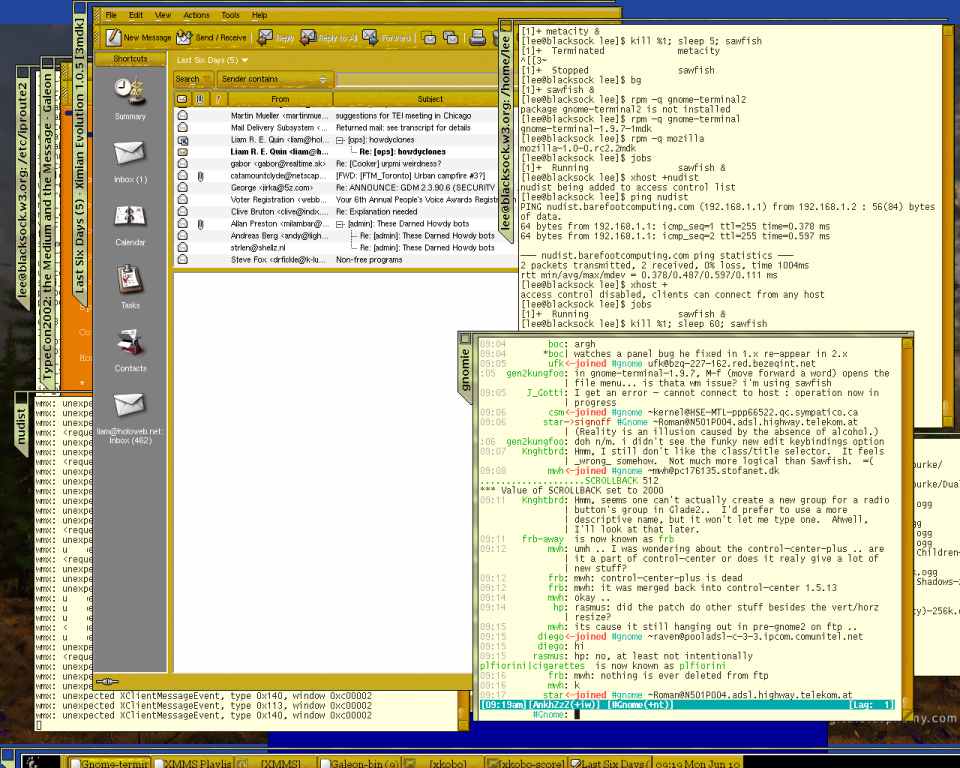The width and height of the screenshot is (960, 768).
Task: Sort messages by From column header
Action: coord(280,99)
